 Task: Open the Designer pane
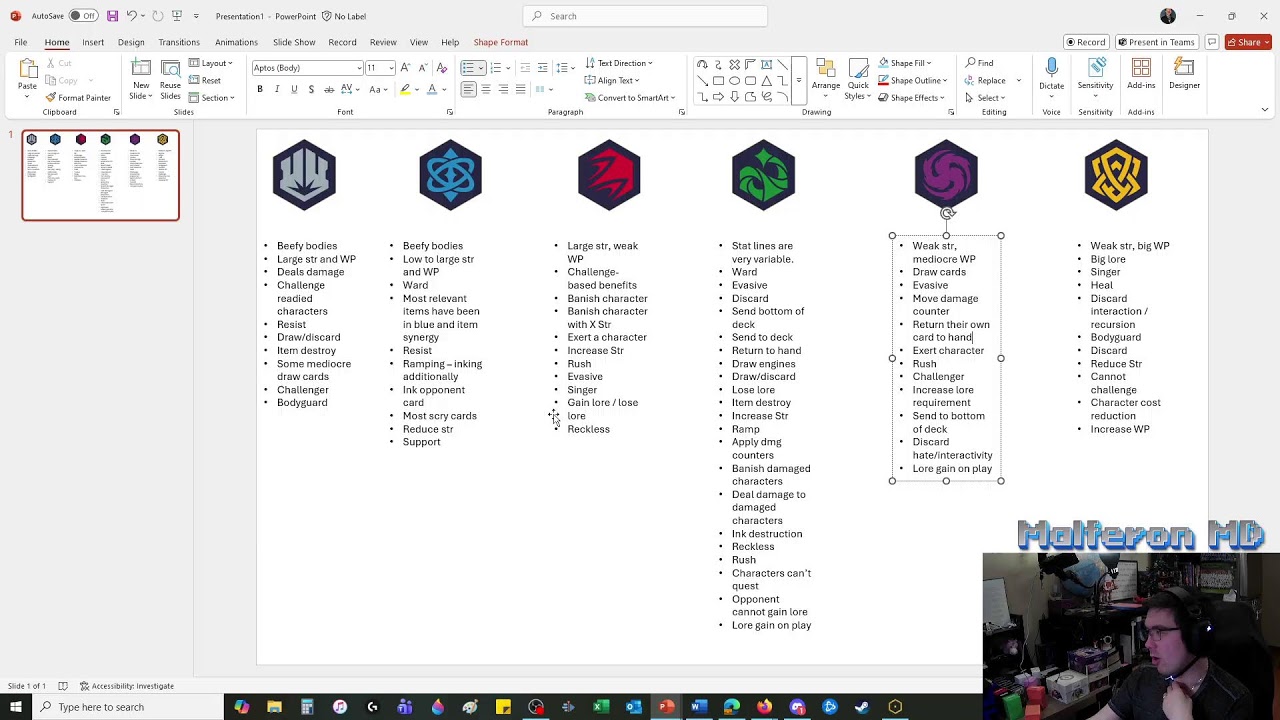1184,74
